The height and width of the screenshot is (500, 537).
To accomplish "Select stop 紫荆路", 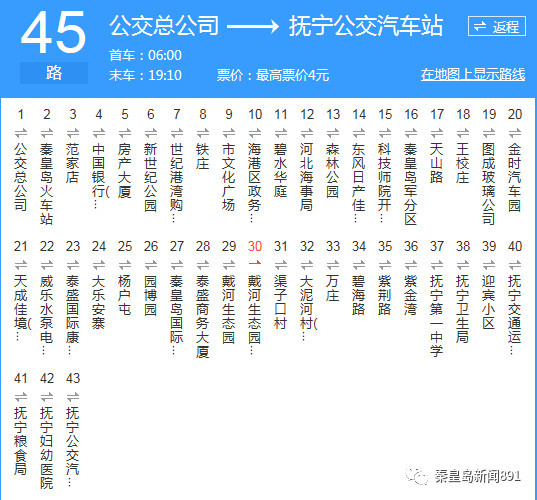I will point(385,295).
